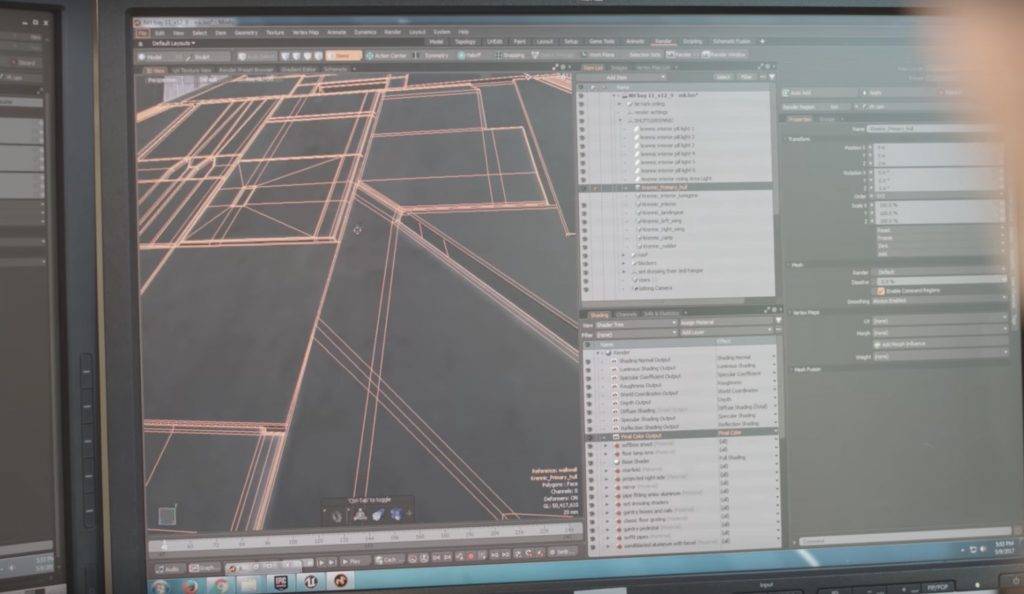Open the Smoothing dropdown
Screen dimensions: 1024x594
(939, 302)
